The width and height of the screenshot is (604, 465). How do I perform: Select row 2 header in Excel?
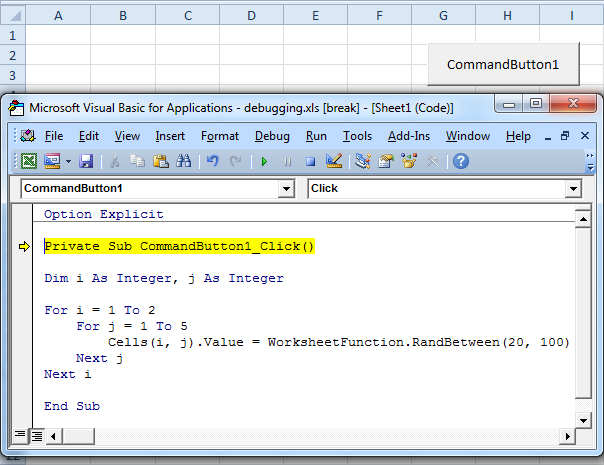click(x=13, y=55)
